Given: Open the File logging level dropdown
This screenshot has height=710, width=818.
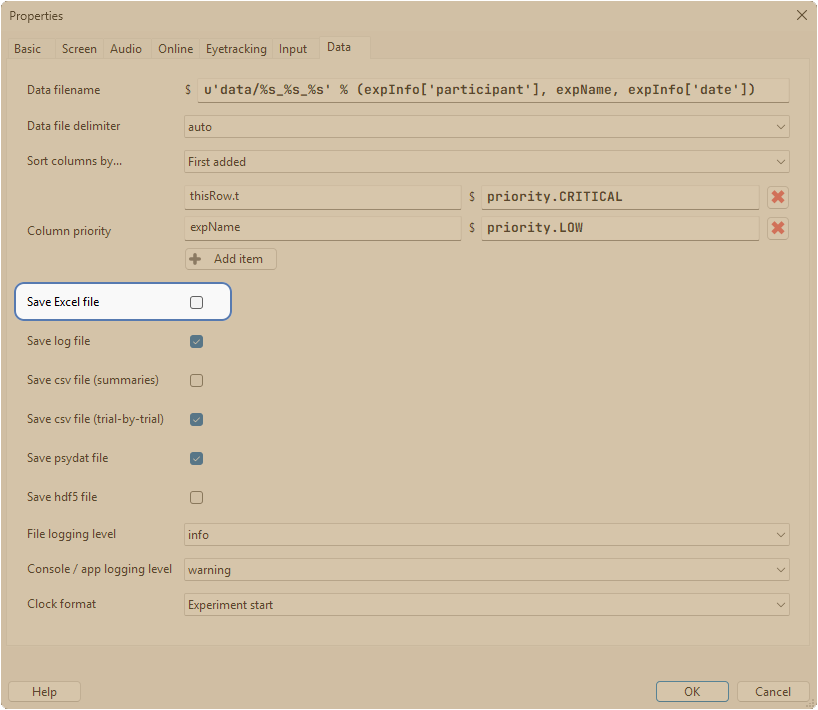Looking at the screenshot, I should tap(486, 535).
